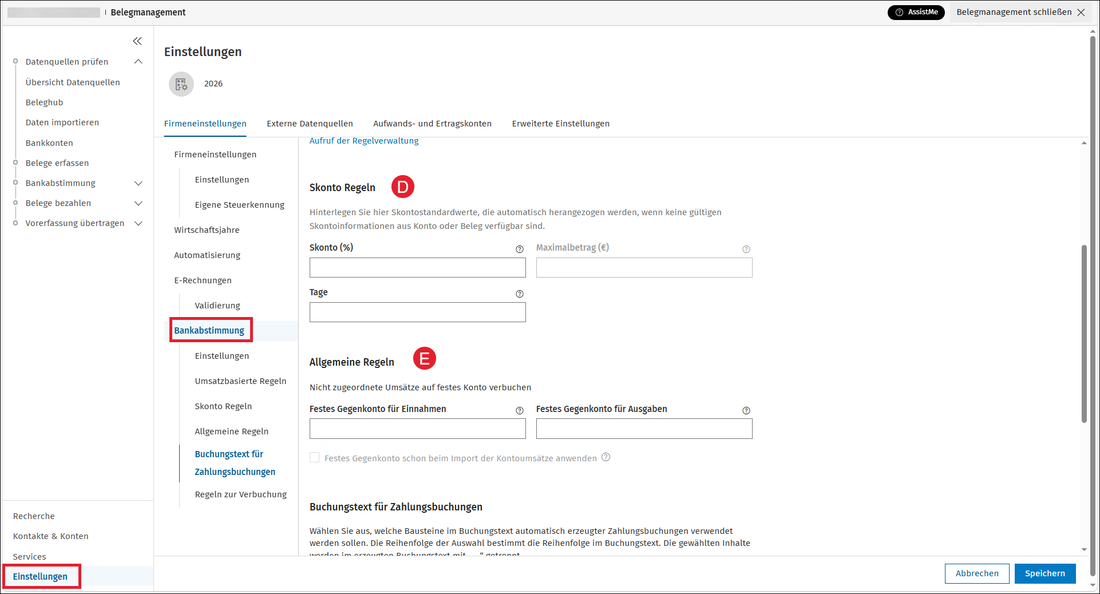This screenshot has width=1100, height=594.
Task: Open the Externe Datenquellen tab
Action: (309, 123)
